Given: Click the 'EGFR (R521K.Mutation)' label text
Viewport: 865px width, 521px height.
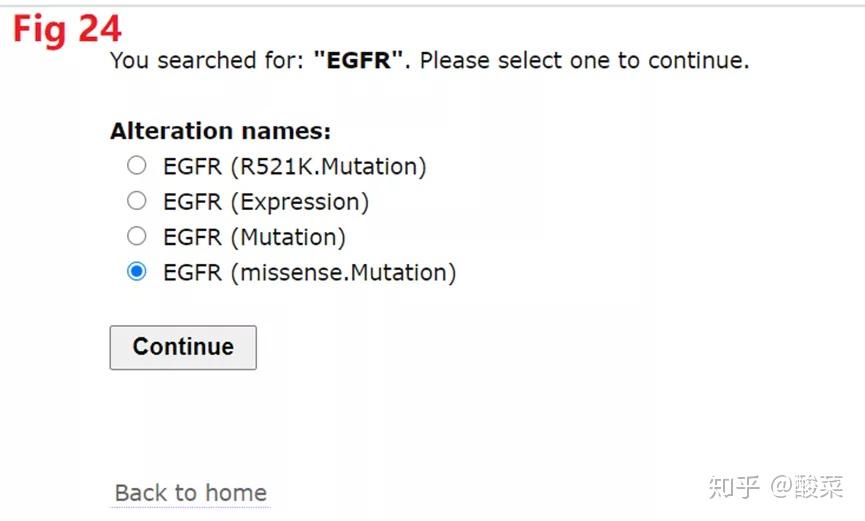Looking at the screenshot, I should pos(294,166).
